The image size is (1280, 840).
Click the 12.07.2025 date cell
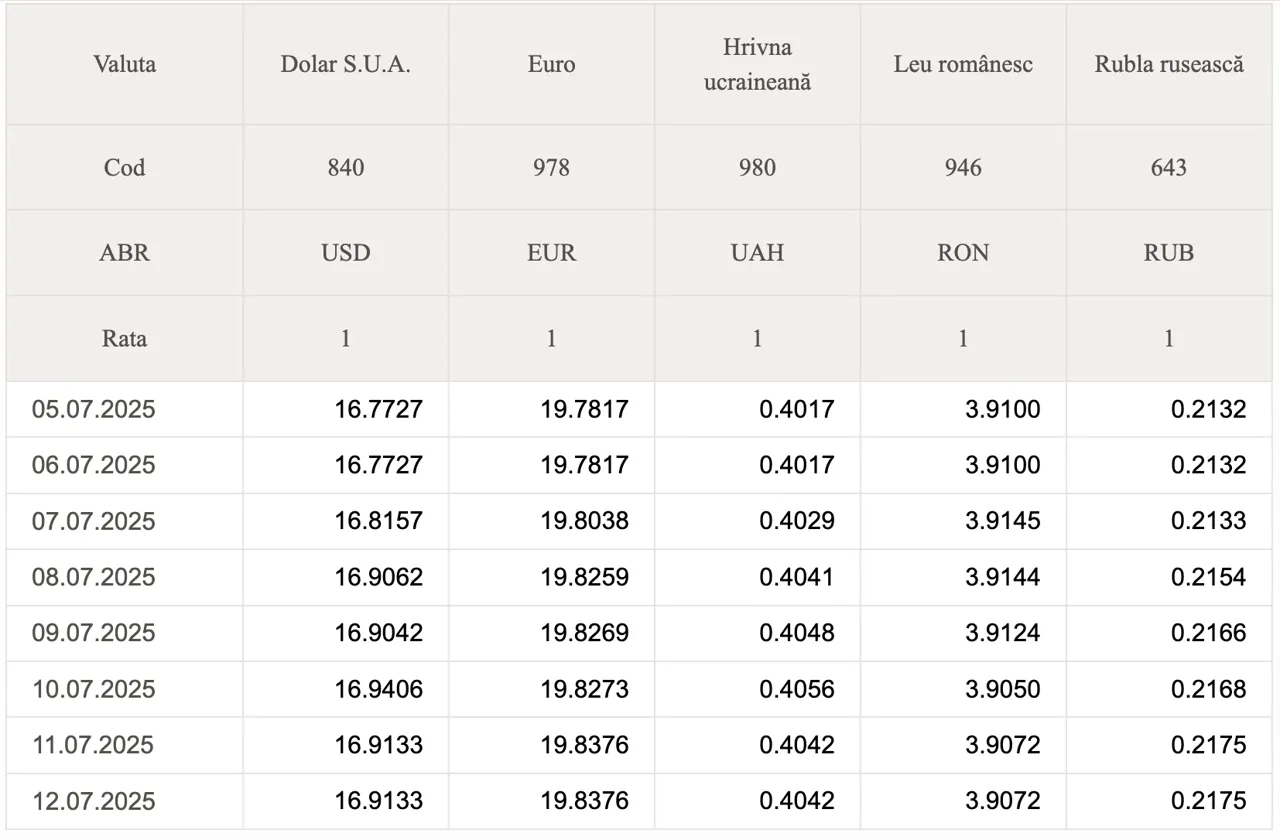94,801
